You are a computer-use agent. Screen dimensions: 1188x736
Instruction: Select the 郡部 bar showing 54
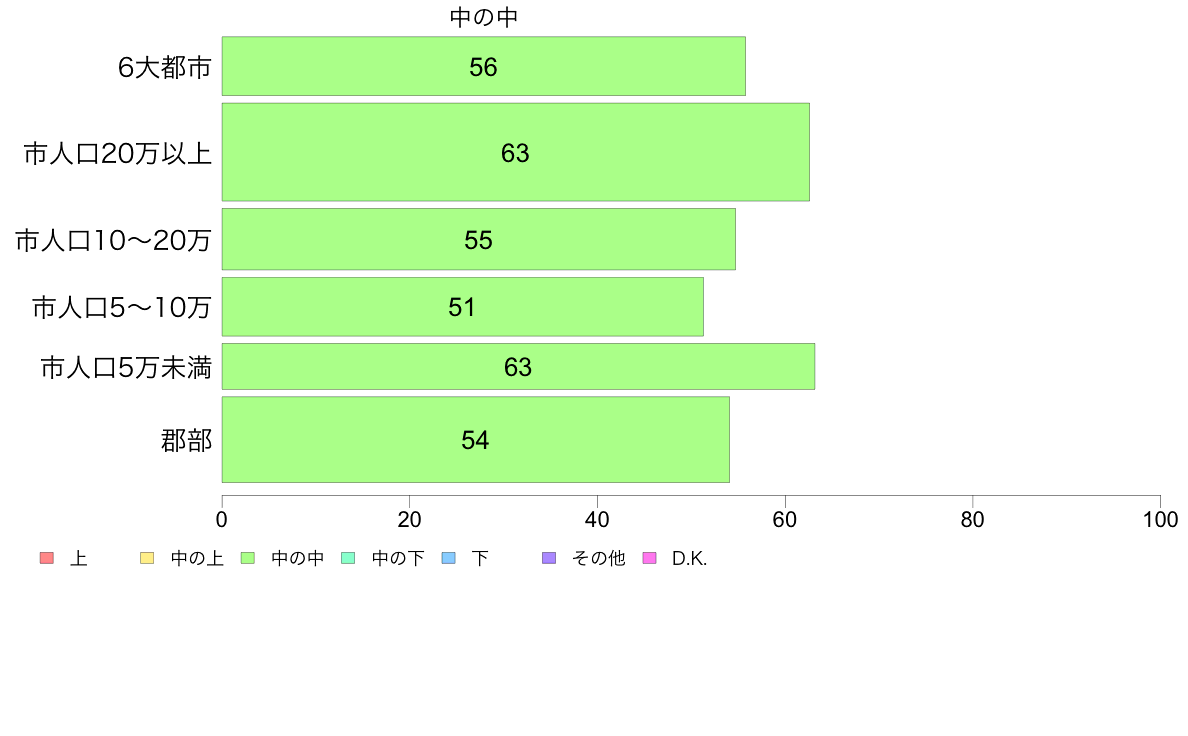[x=476, y=439]
